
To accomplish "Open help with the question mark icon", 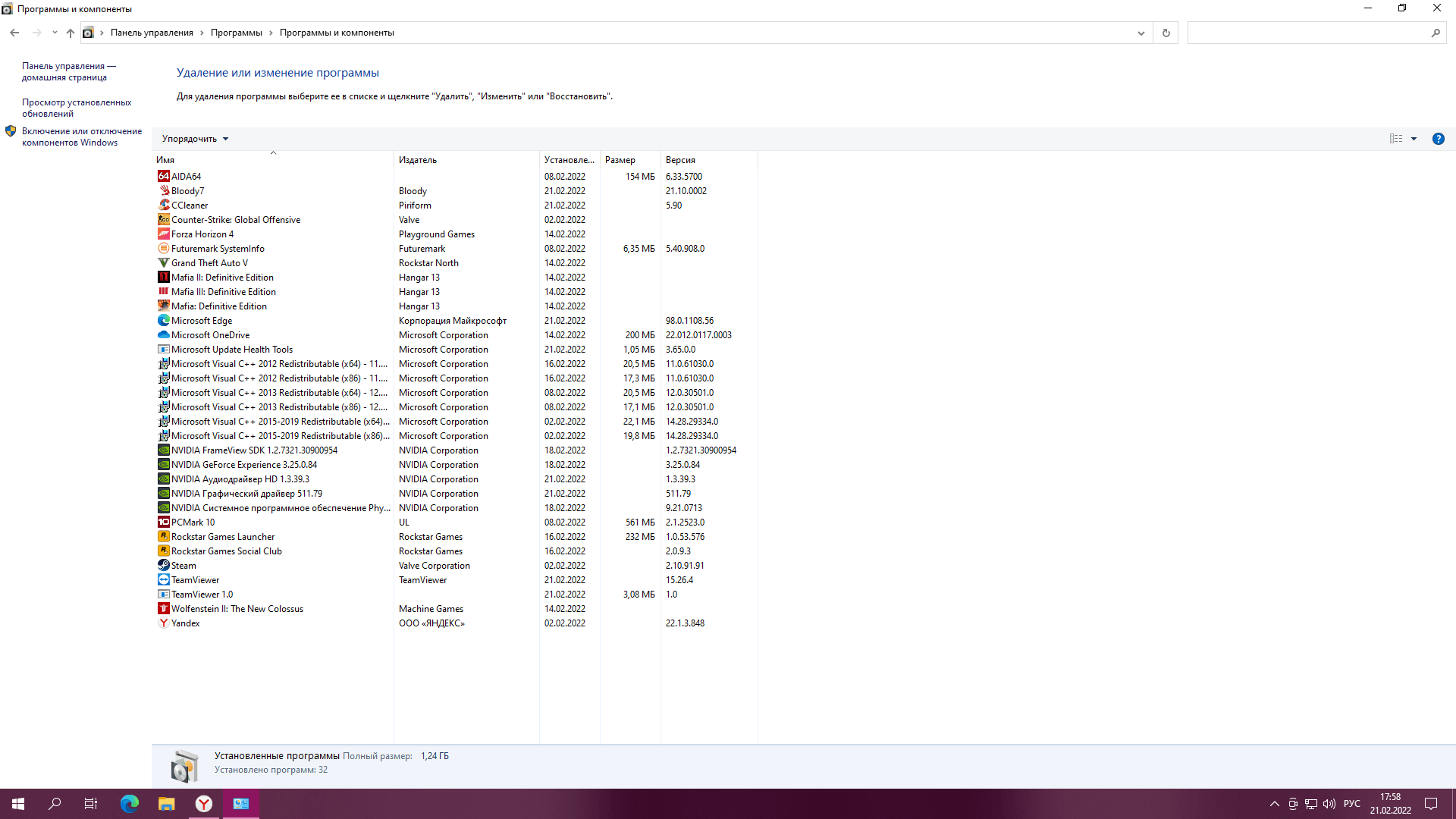I will click(1438, 139).
